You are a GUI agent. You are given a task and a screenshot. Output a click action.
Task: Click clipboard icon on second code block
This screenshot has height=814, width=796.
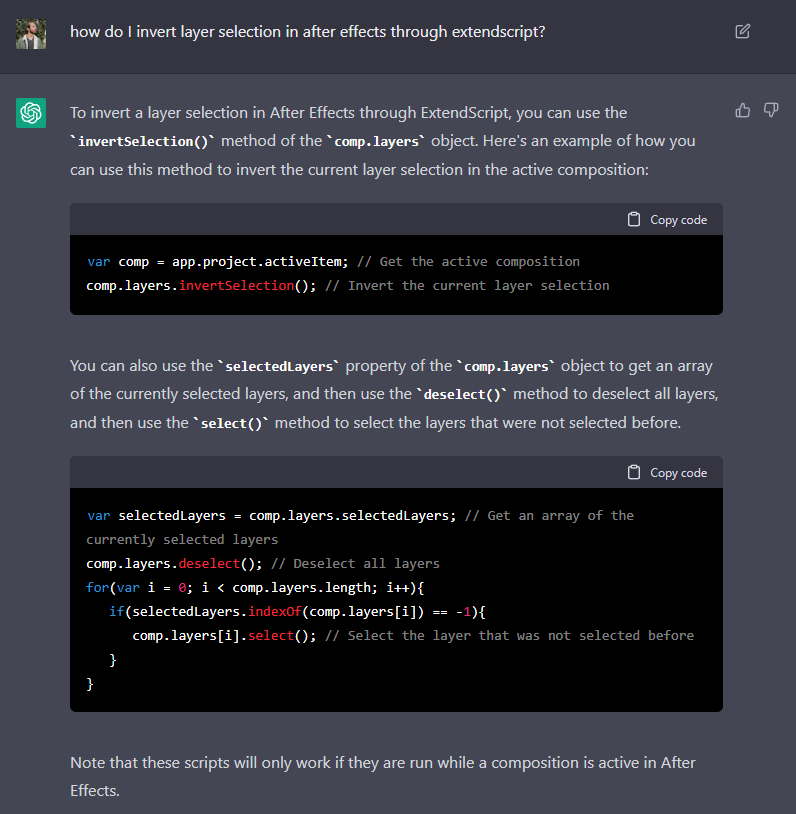tap(634, 472)
